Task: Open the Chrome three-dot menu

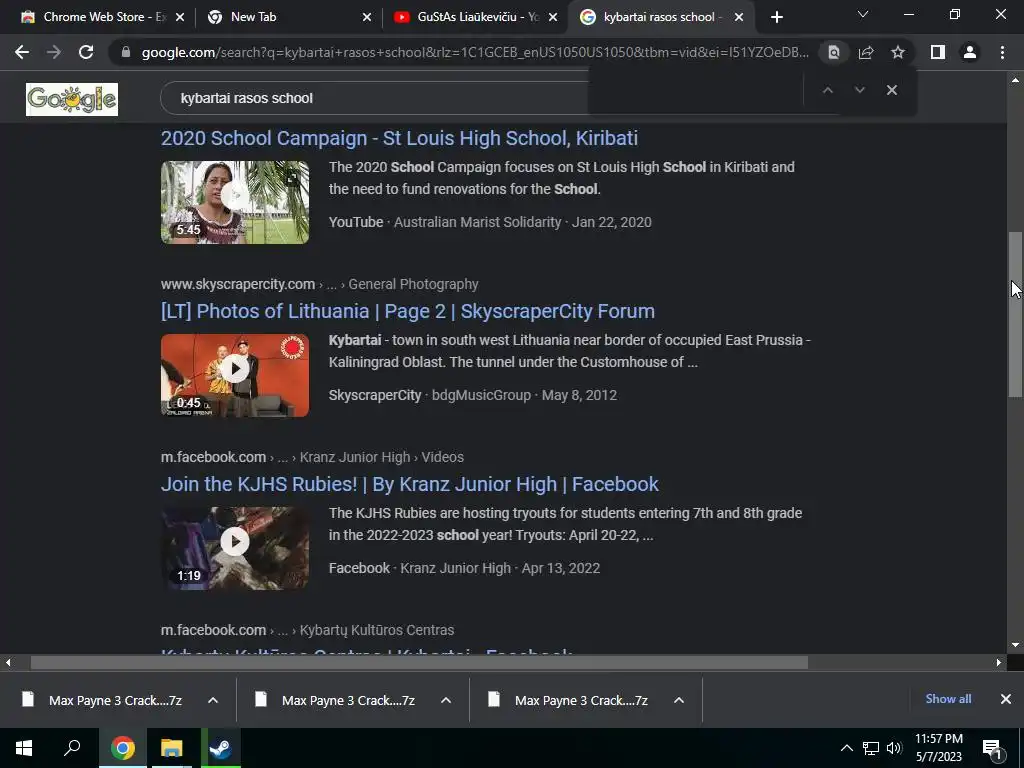Action: click(x=1002, y=52)
